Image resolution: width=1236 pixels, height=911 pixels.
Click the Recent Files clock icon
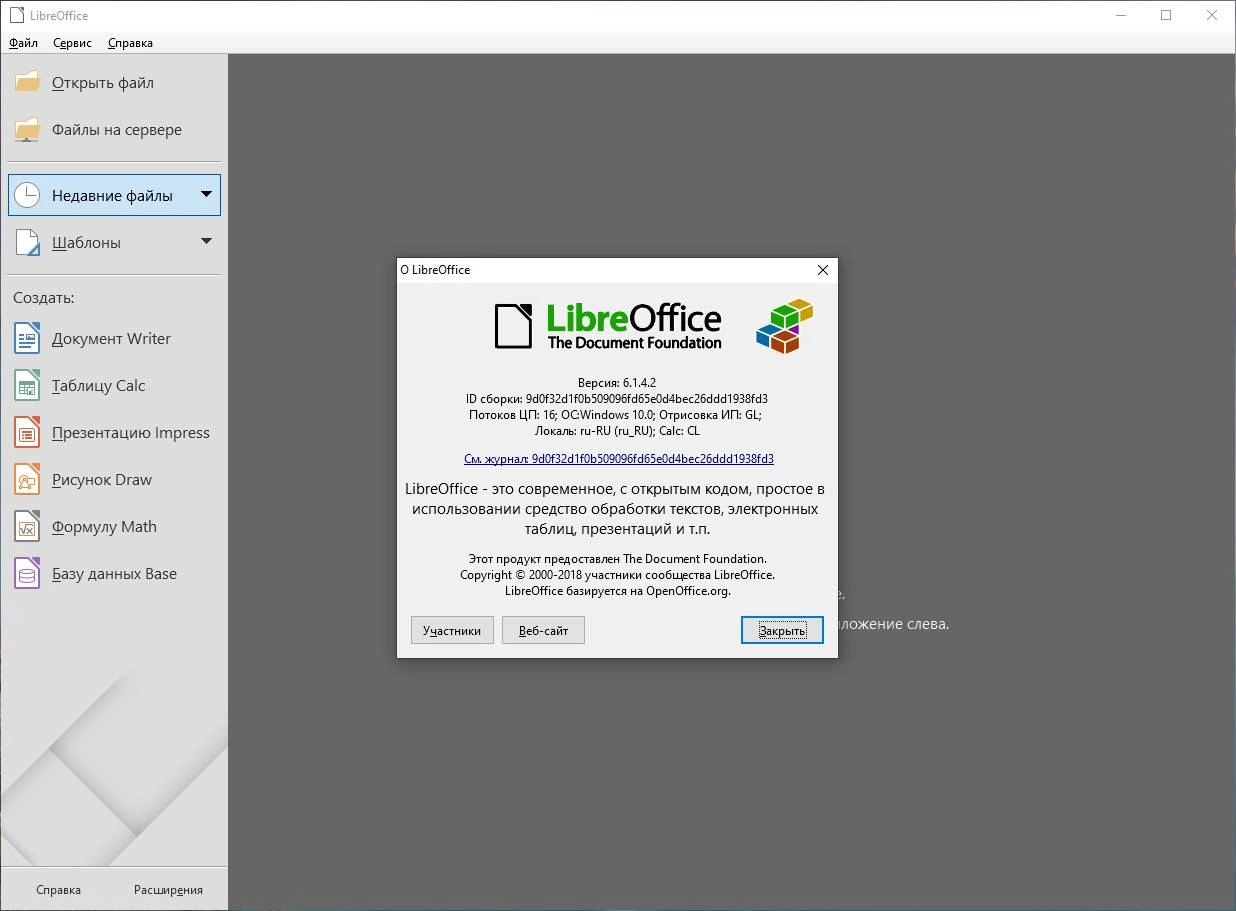point(27,195)
